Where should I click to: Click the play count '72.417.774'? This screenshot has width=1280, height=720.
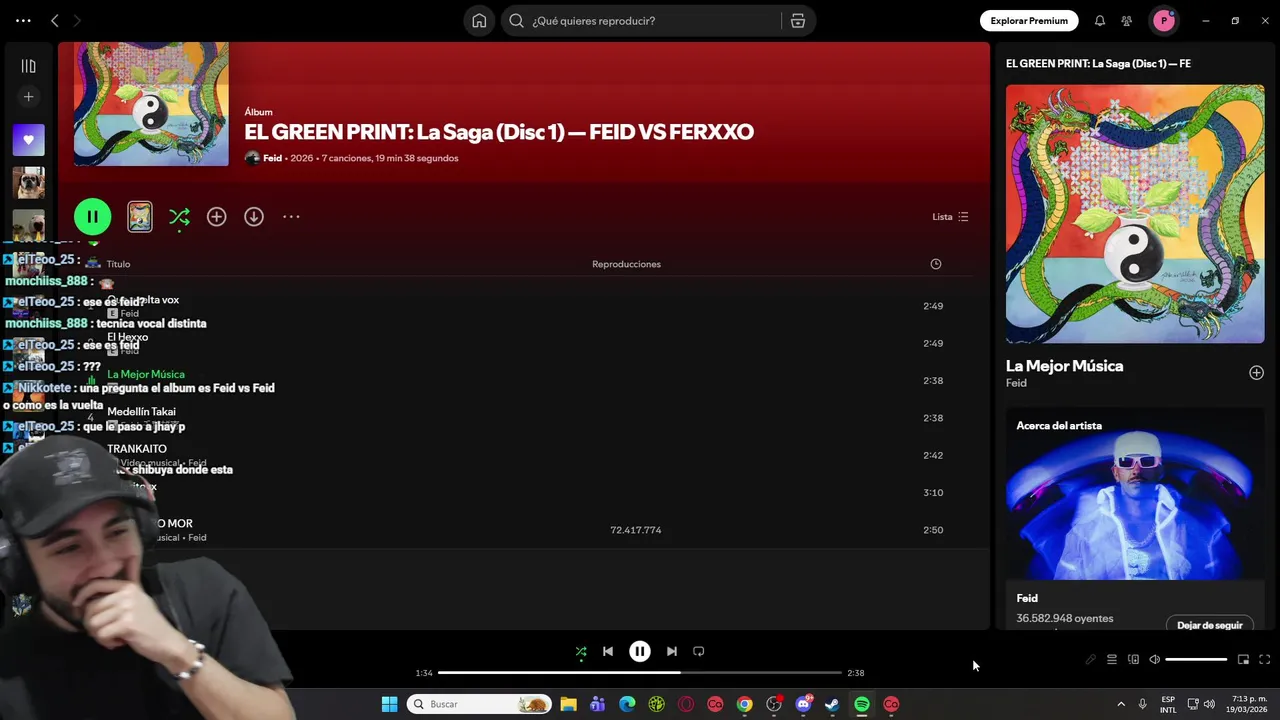click(636, 530)
